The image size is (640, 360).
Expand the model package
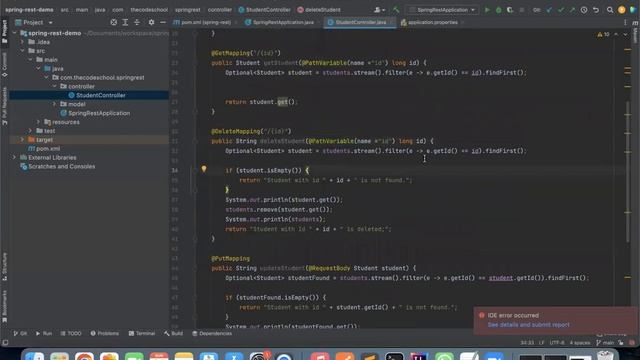click(55, 104)
